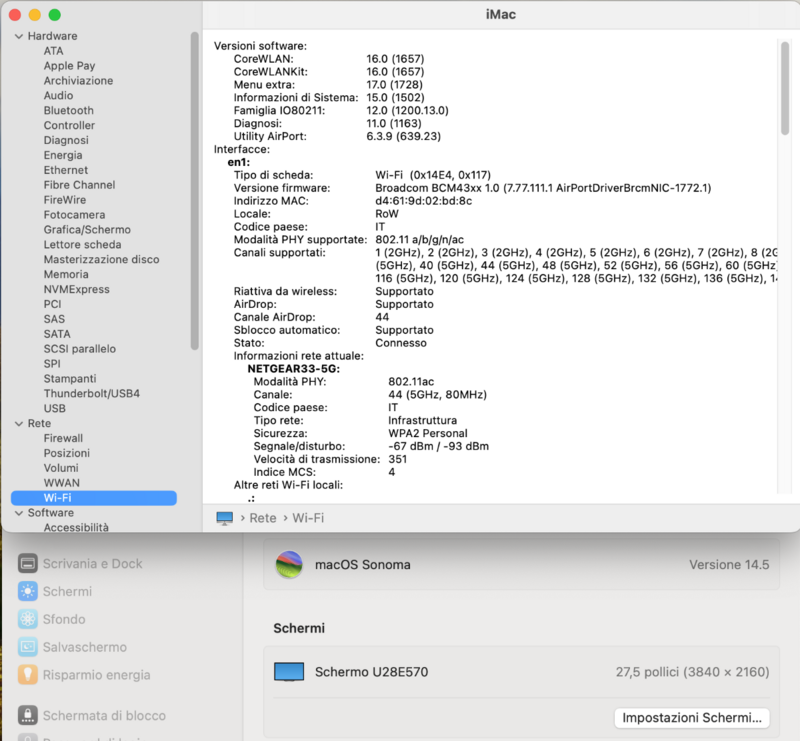Click the Schermata di blocco lock icon
The image size is (800, 741).
click(28, 716)
